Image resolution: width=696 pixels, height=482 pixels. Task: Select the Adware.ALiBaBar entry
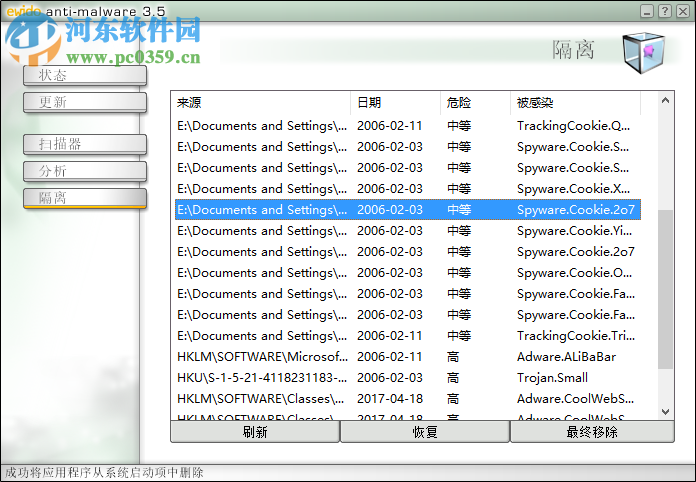click(x=407, y=357)
